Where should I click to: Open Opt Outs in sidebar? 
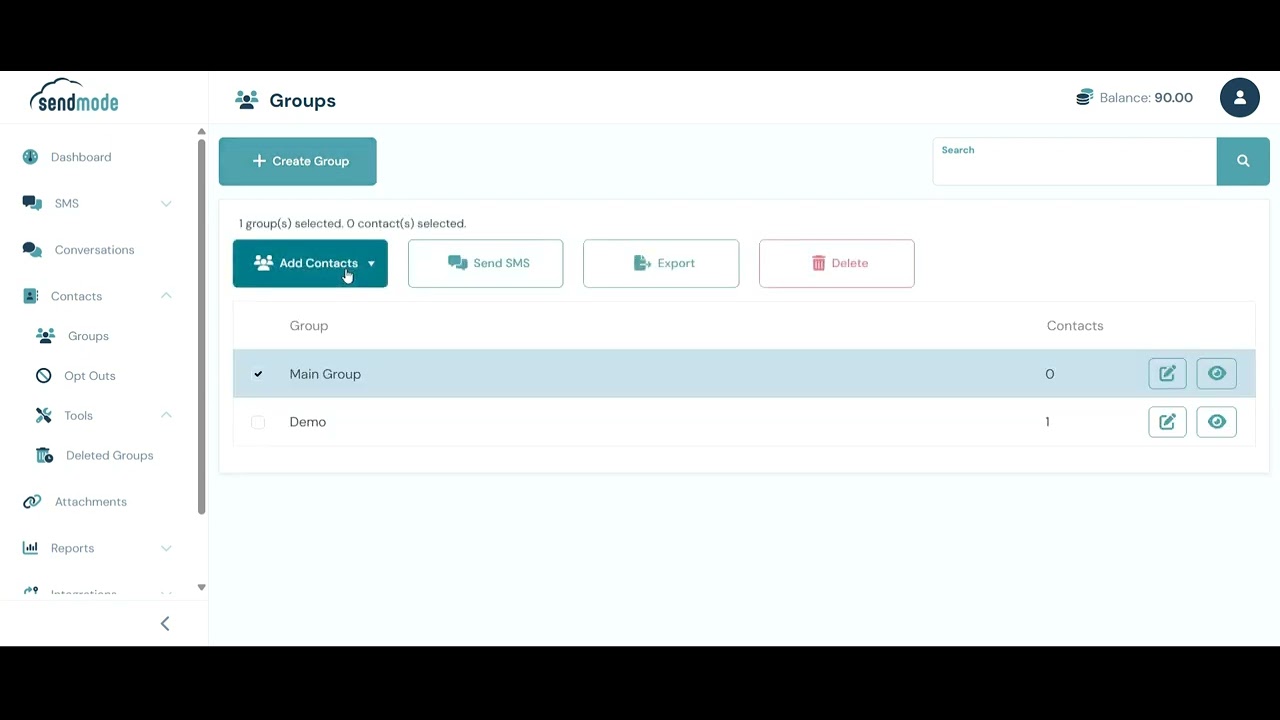click(x=90, y=376)
